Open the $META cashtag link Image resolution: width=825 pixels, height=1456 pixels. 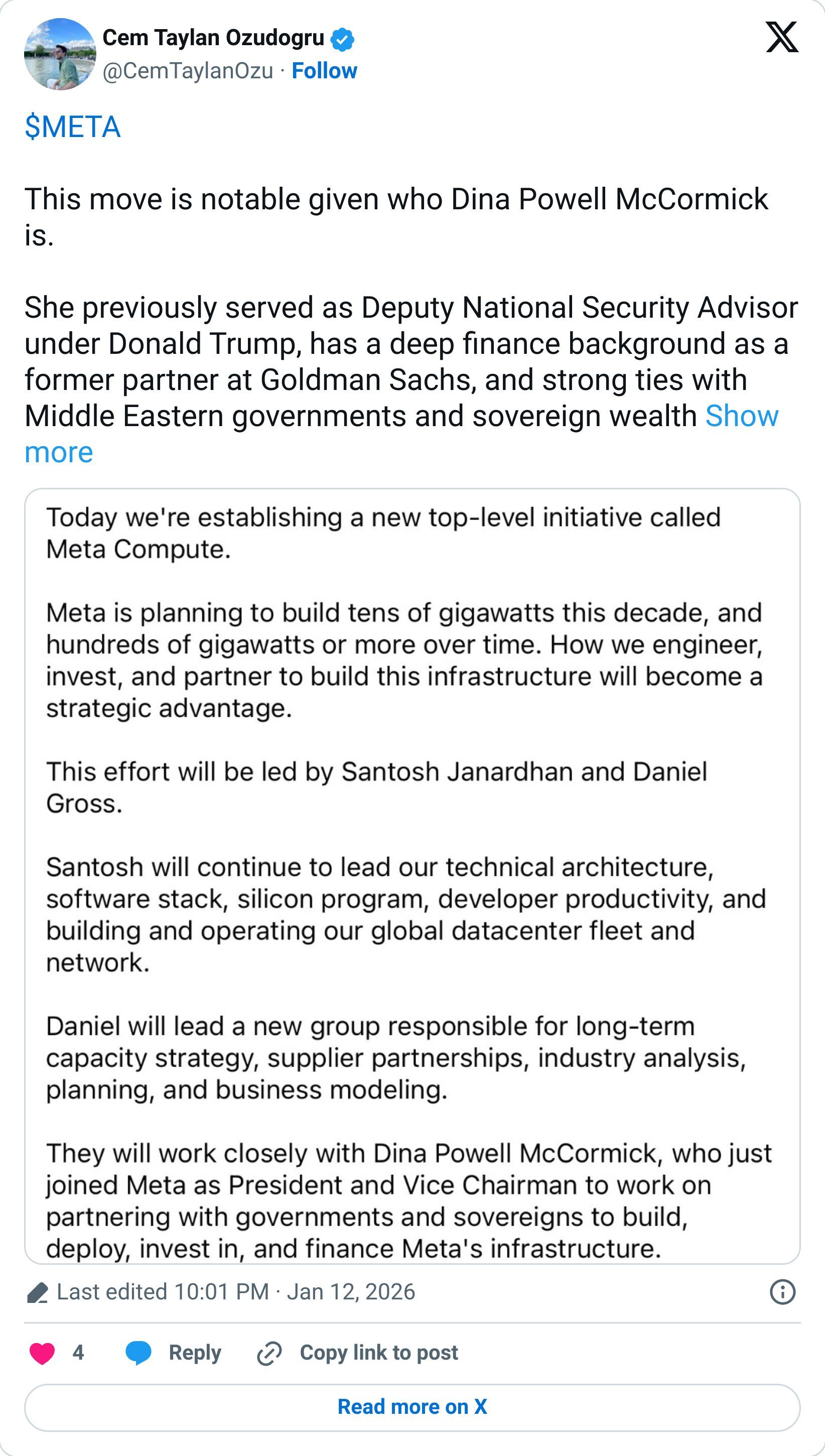[73, 126]
